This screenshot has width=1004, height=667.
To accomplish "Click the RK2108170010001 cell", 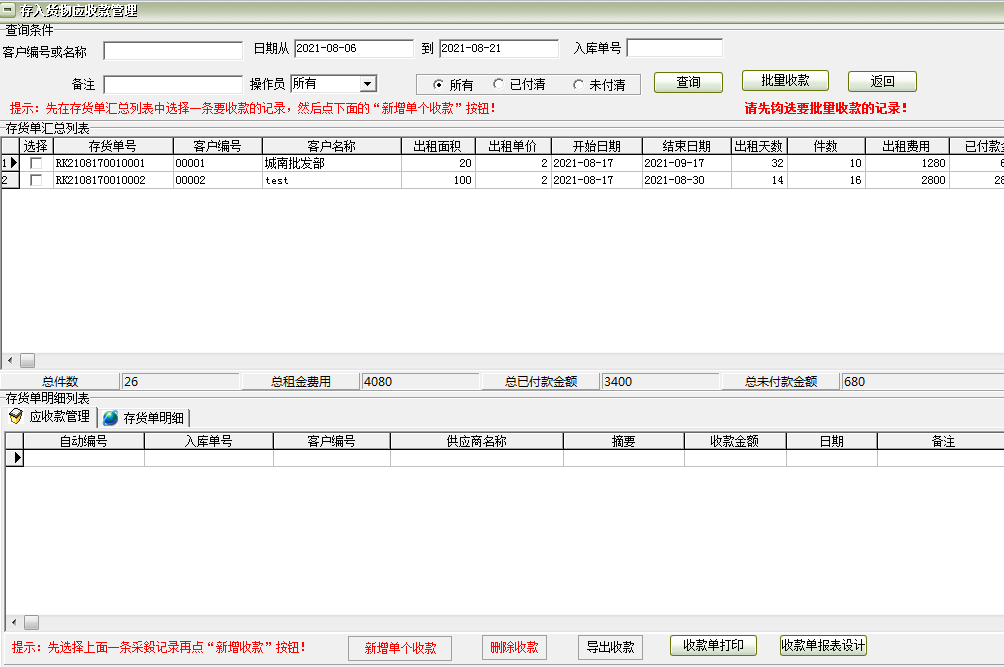I will 113,163.
